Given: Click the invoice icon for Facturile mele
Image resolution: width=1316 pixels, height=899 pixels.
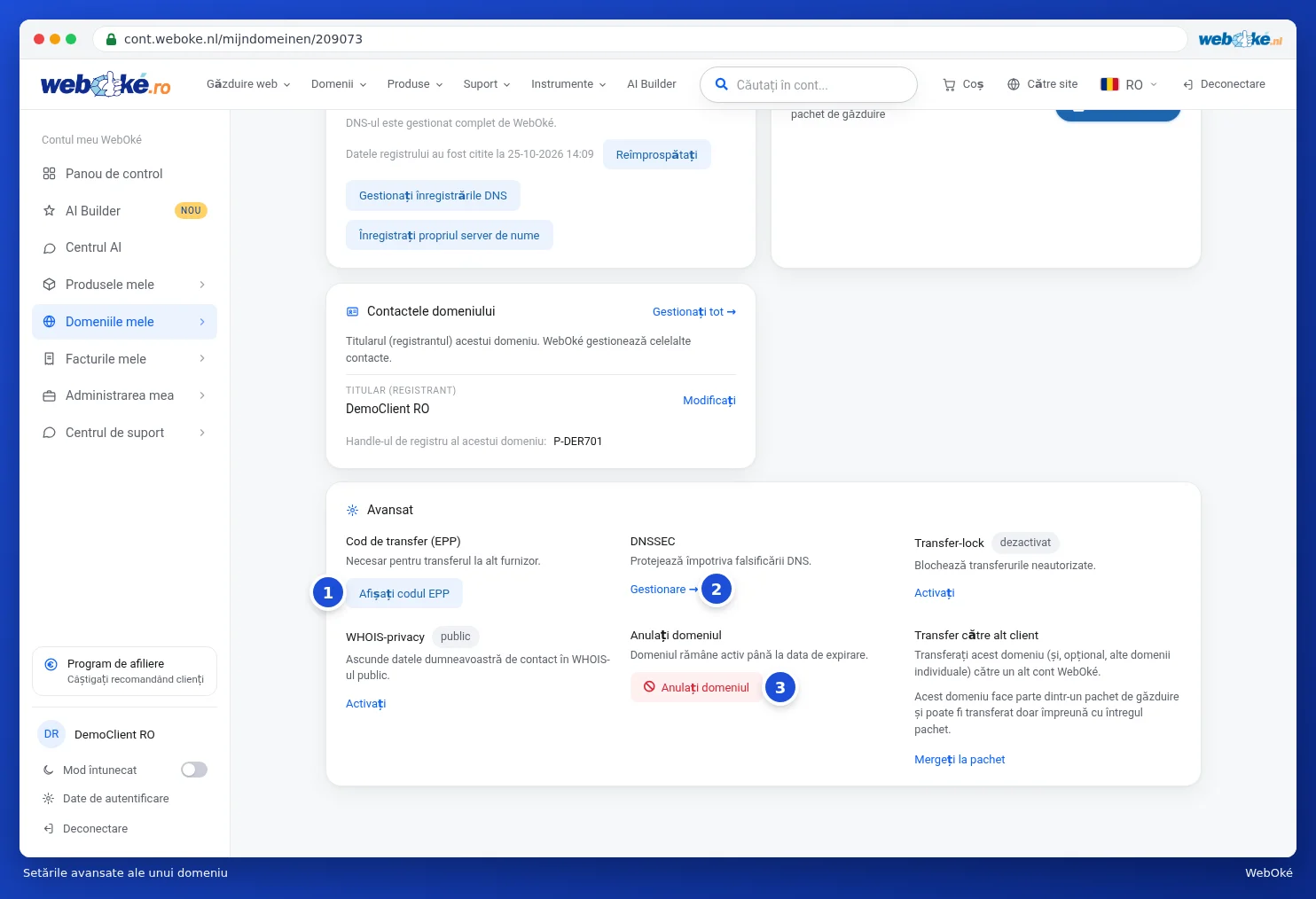Looking at the screenshot, I should point(50,359).
